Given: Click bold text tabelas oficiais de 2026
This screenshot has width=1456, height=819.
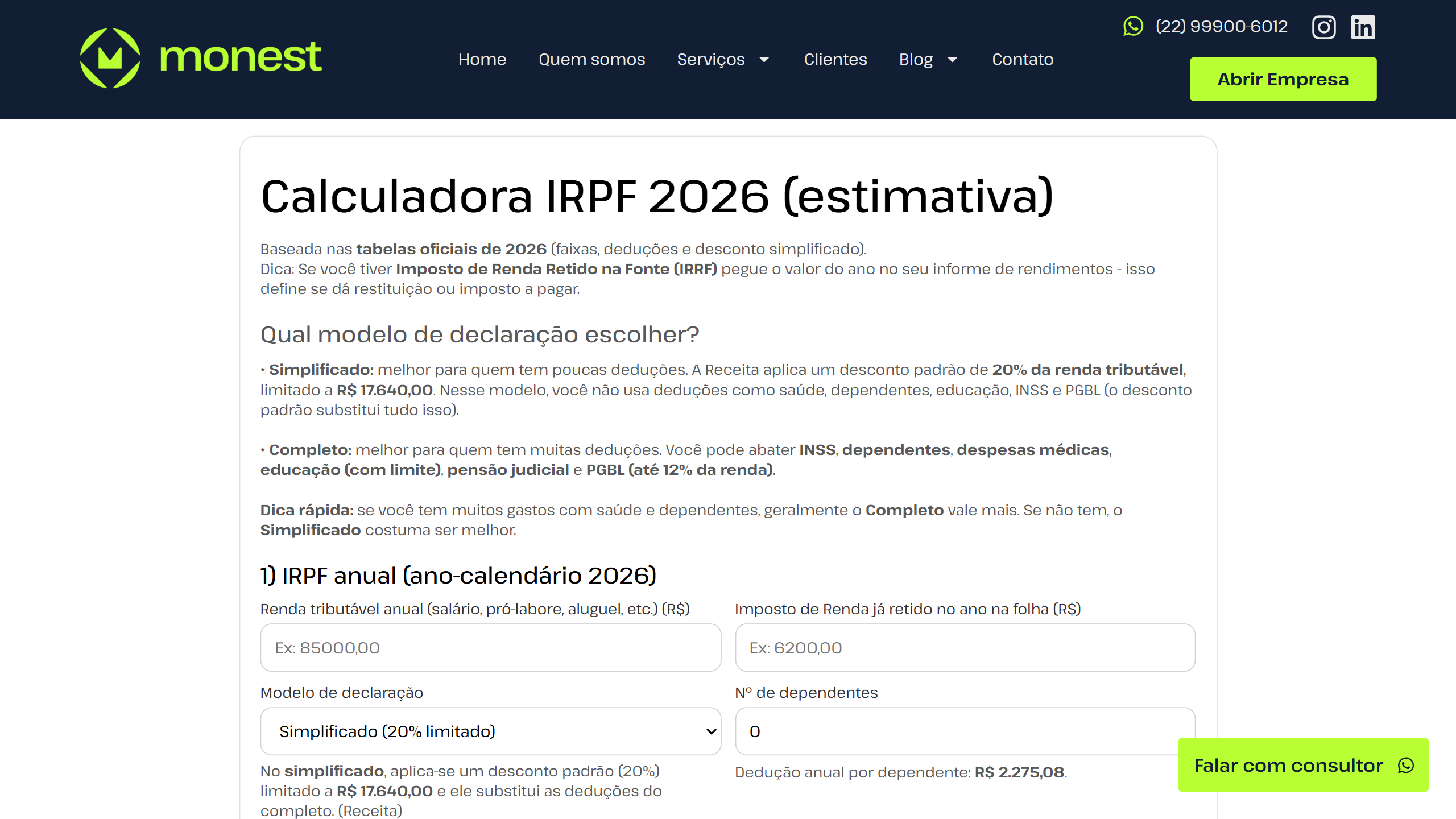Looking at the screenshot, I should [x=451, y=249].
